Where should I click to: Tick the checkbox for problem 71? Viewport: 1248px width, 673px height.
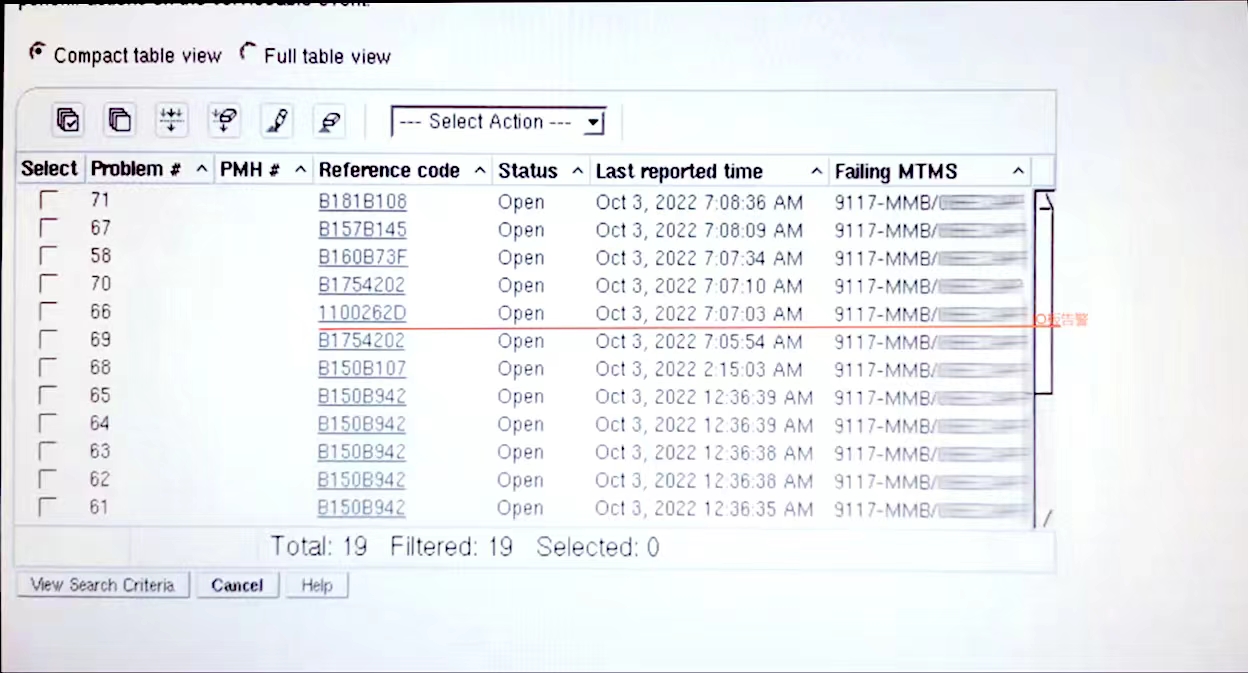click(x=48, y=201)
